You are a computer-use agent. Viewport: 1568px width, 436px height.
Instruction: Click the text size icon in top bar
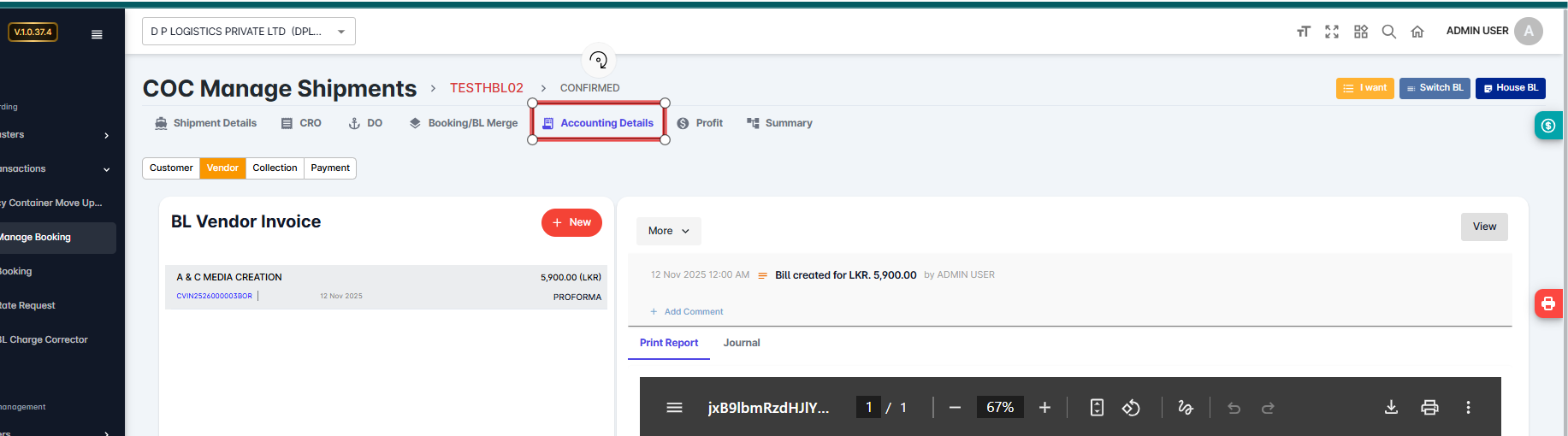click(1303, 32)
